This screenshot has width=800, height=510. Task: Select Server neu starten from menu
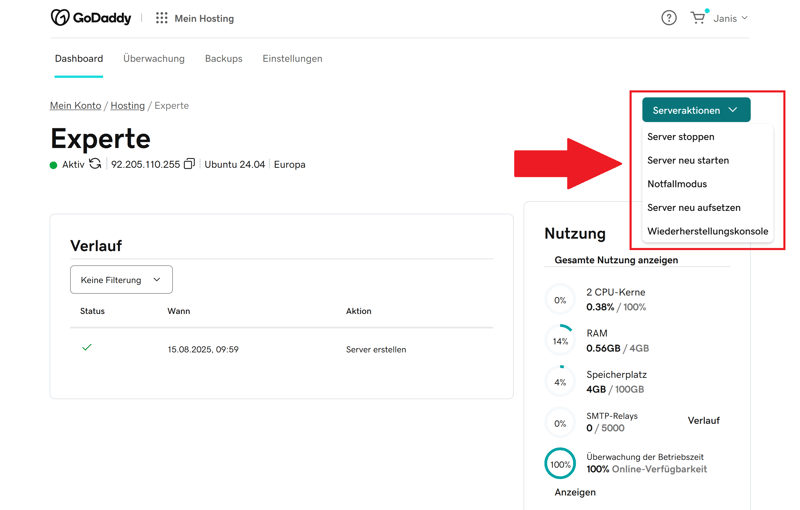point(688,160)
